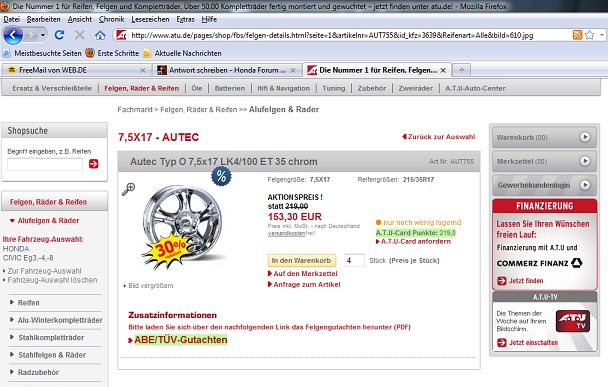Open Meistbesuchte Seiten bookmark folder
The height and width of the screenshot is (387, 608).
click(42, 53)
